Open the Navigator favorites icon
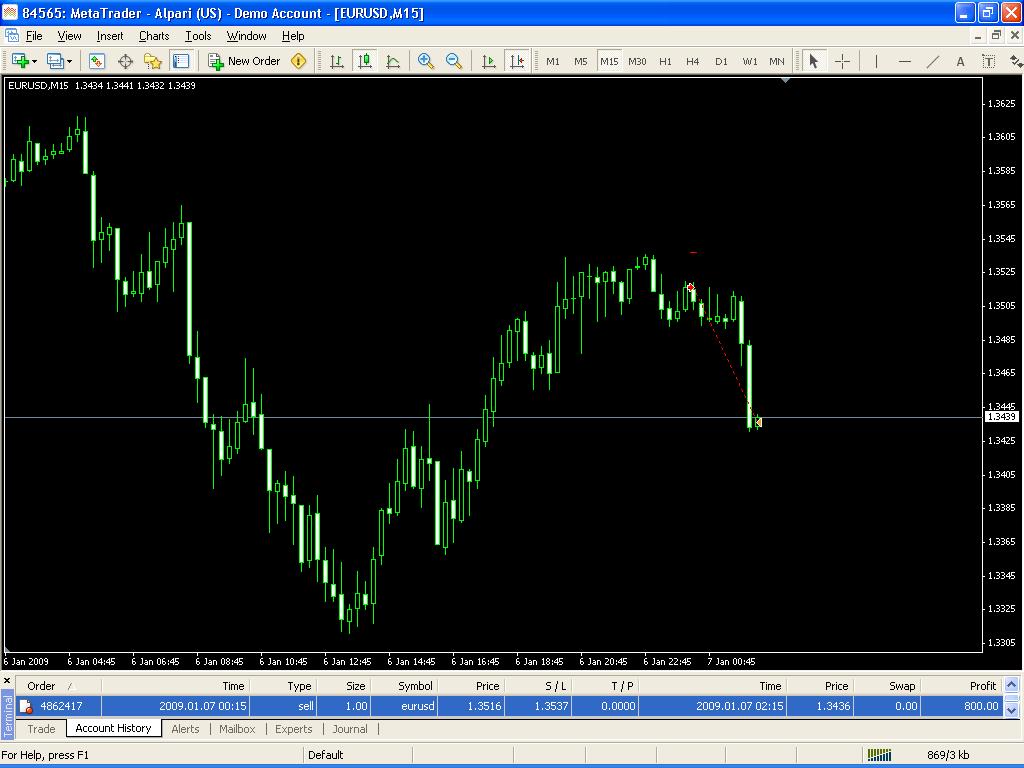Viewport: 1024px width, 768px height. pos(153,61)
